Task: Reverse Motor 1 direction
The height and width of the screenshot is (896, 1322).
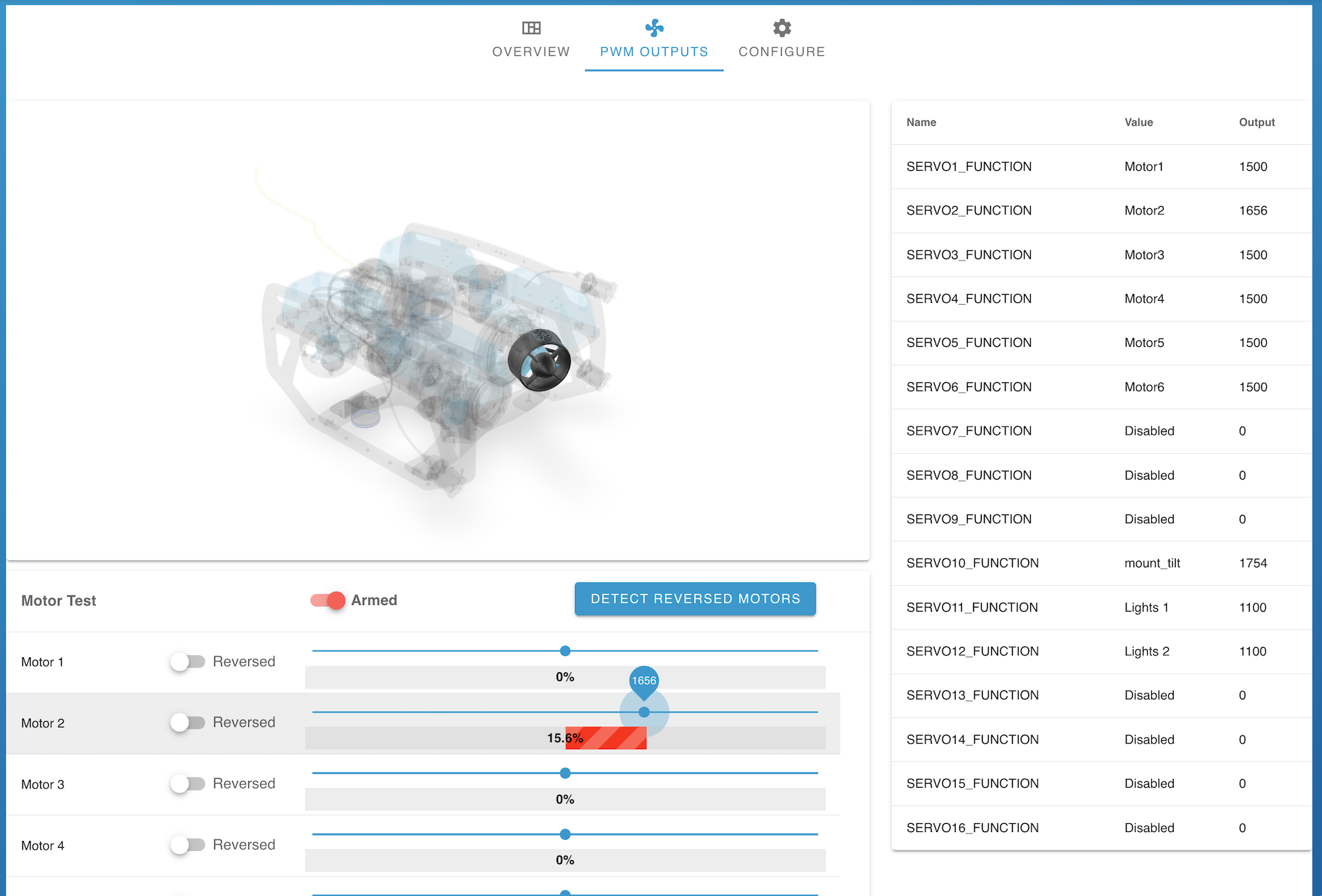Action: (188, 661)
